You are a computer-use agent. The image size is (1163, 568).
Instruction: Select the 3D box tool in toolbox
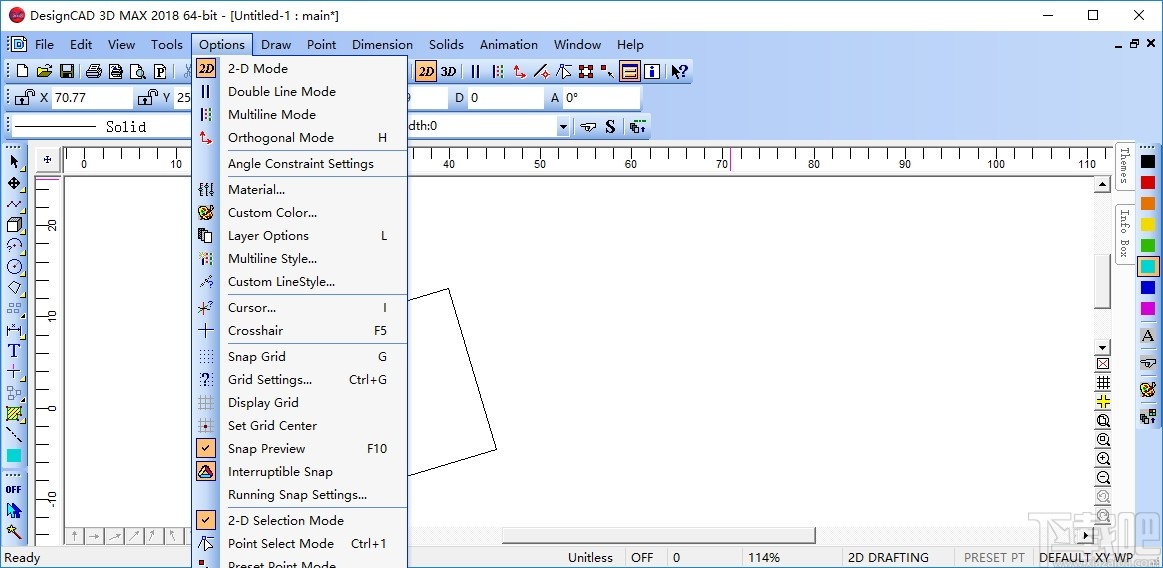tap(14, 224)
